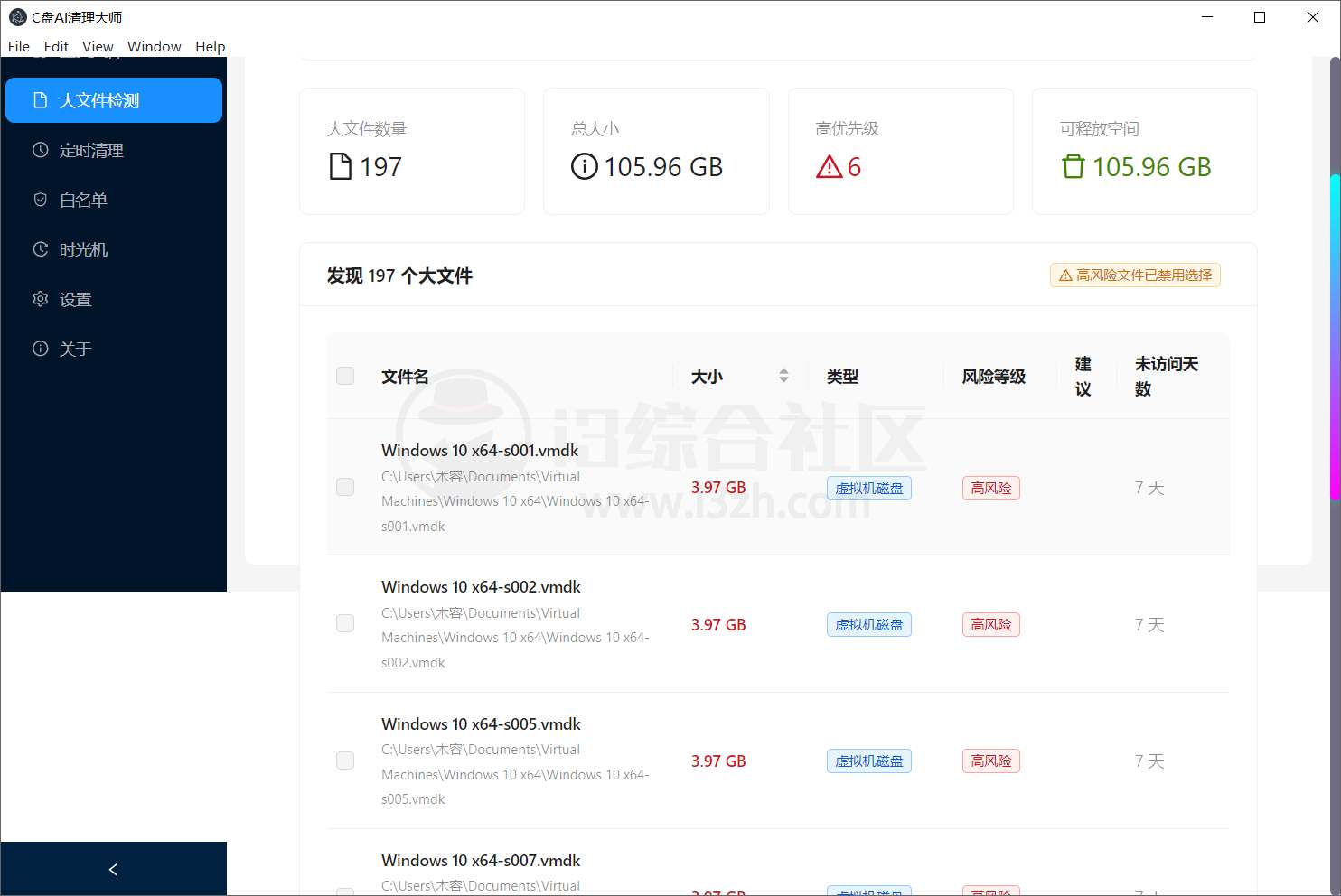Image resolution: width=1341 pixels, height=896 pixels.
Task: Click the 关于 info icon
Action: coord(39,348)
